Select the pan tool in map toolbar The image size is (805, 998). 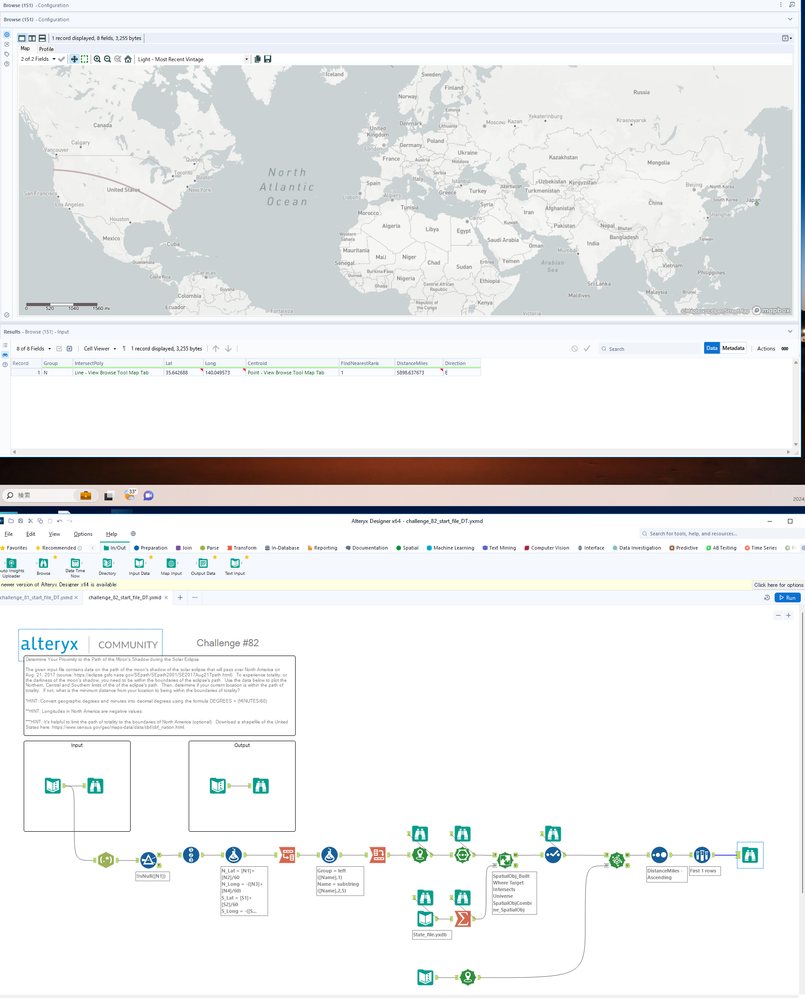(x=74, y=59)
